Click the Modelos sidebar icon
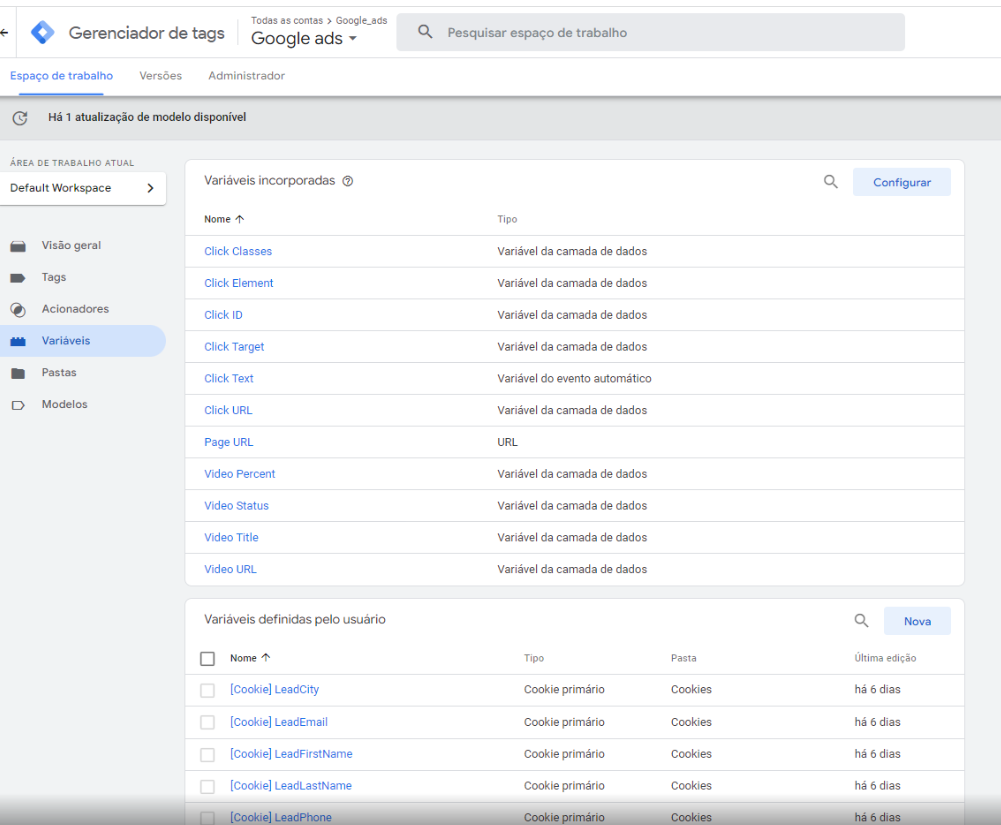The width and height of the screenshot is (1001, 825). tap(18, 405)
